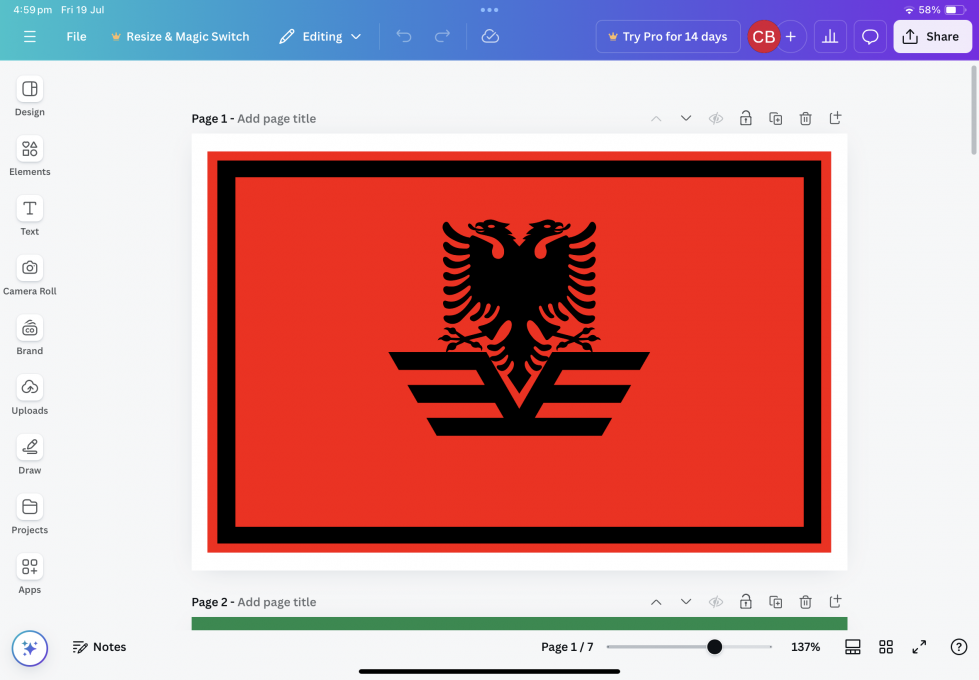Open the File menu

tap(76, 36)
